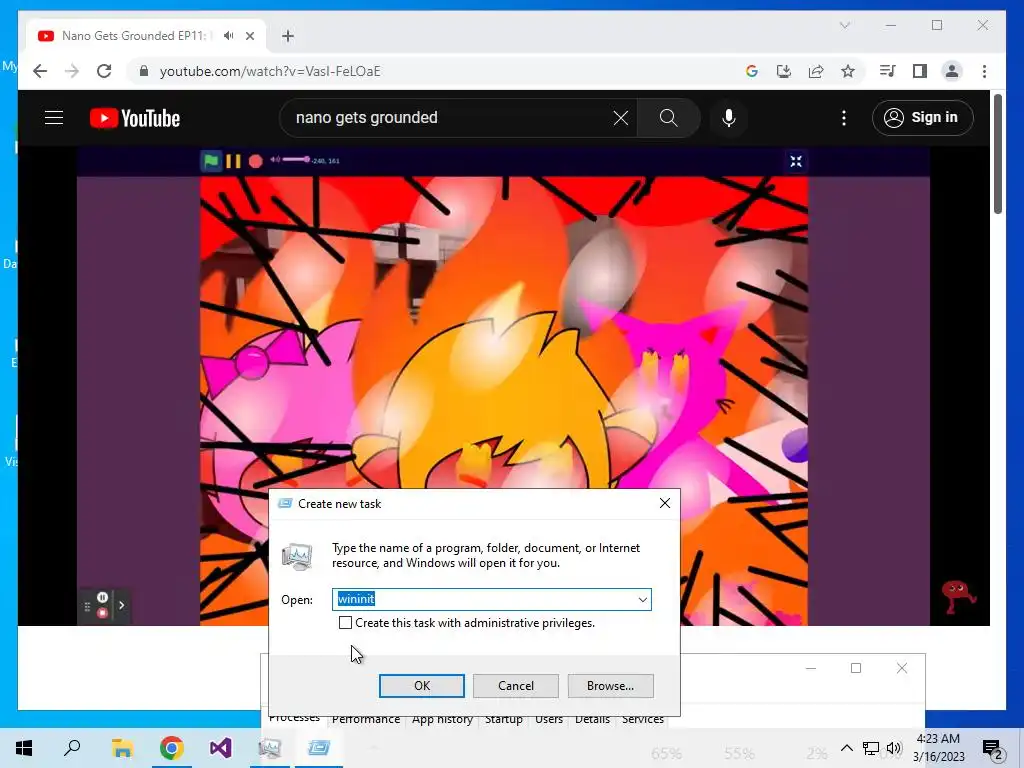1024x768 pixels.
Task: Select the Users tab in Task Manager
Action: (x=549, y=719)
